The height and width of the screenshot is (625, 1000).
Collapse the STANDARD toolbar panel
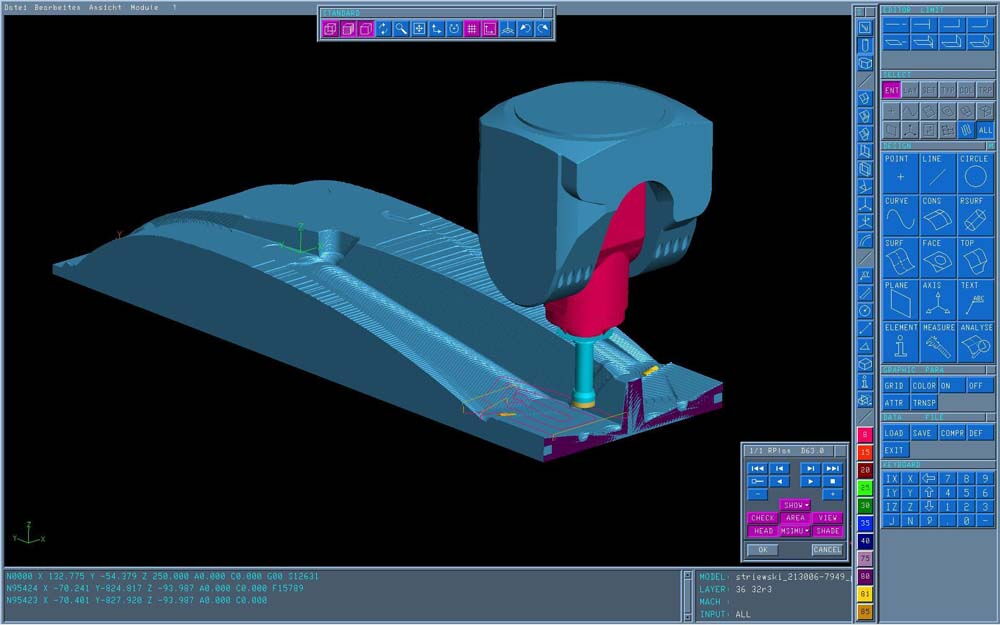click(x=547, y=12)
